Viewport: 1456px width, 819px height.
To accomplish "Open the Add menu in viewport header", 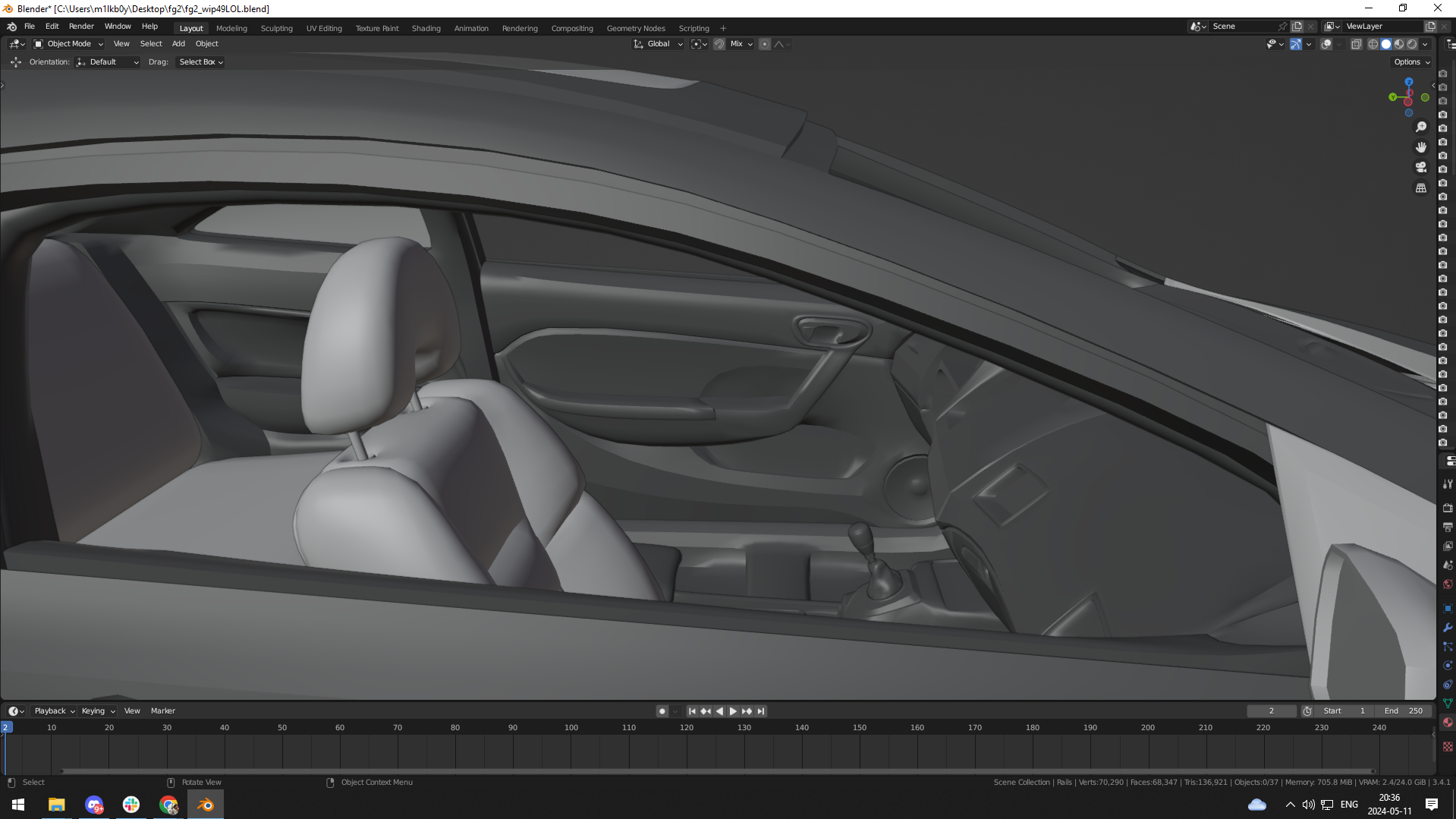I will pyautogui.click(x=178, y=44).
